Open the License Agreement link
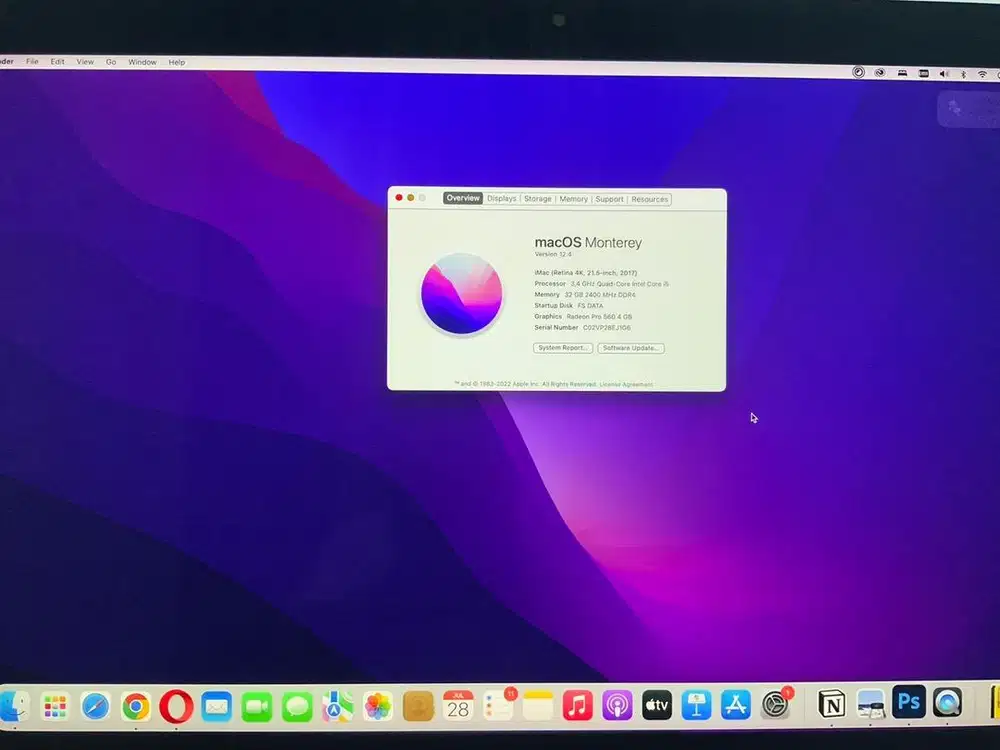 click(x=628, y=384)
